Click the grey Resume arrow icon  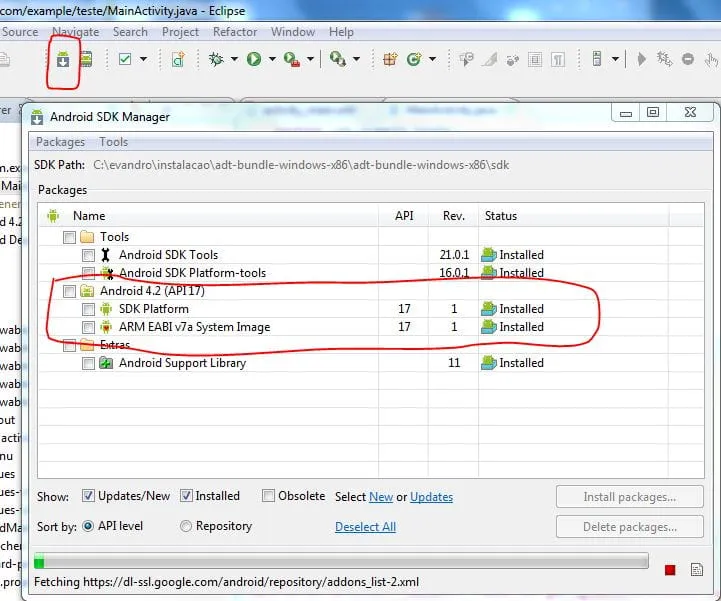coord(641,59)
